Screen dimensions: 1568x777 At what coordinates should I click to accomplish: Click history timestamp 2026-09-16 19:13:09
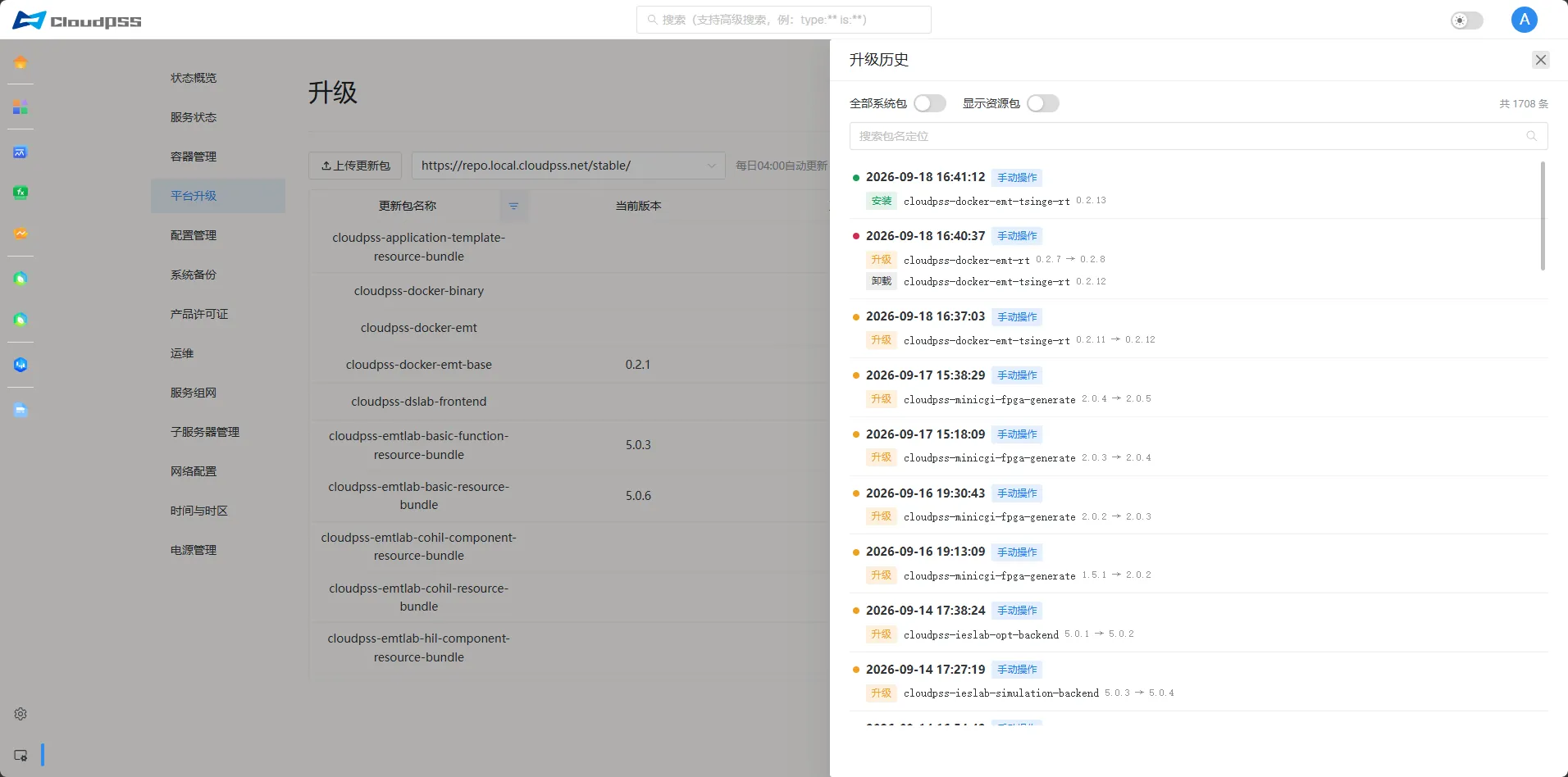point(925,552)
